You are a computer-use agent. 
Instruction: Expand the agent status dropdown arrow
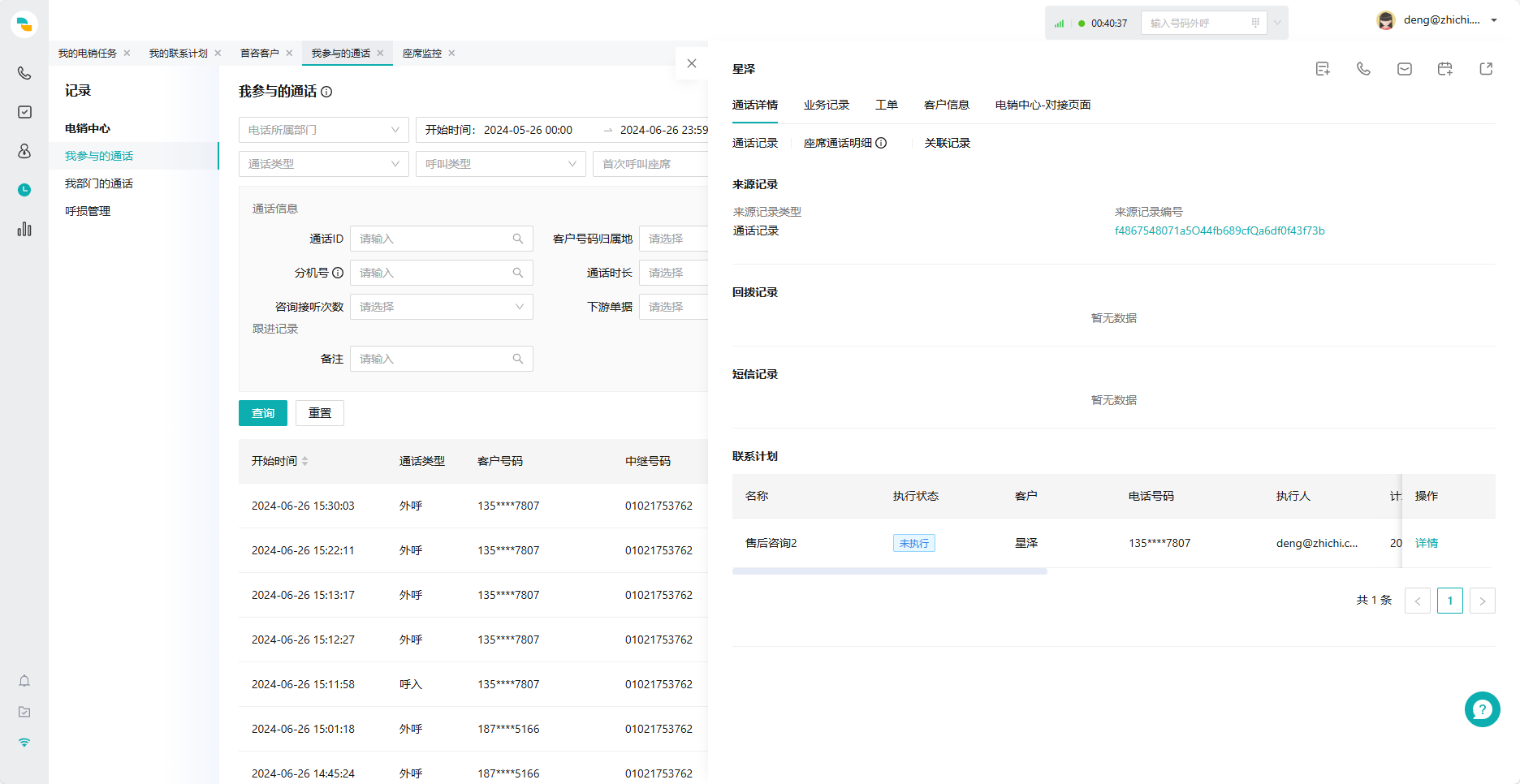pos(1277,23)
